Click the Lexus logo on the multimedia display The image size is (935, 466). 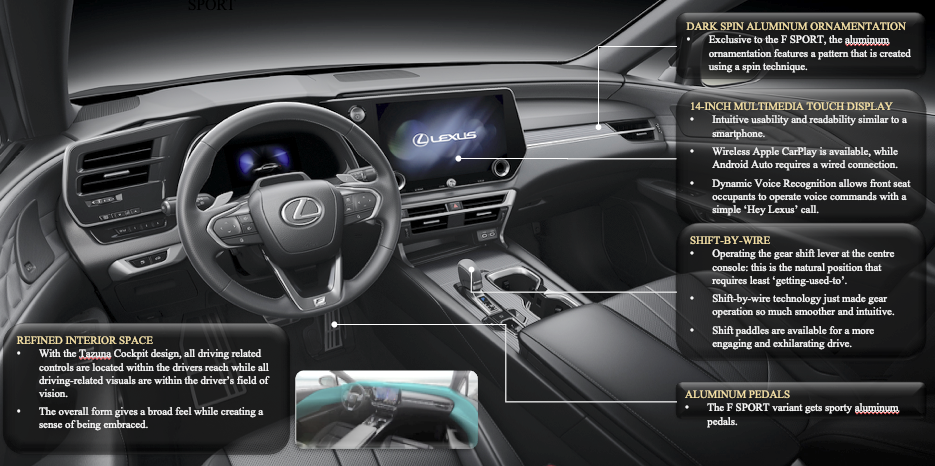coord(447,135)
